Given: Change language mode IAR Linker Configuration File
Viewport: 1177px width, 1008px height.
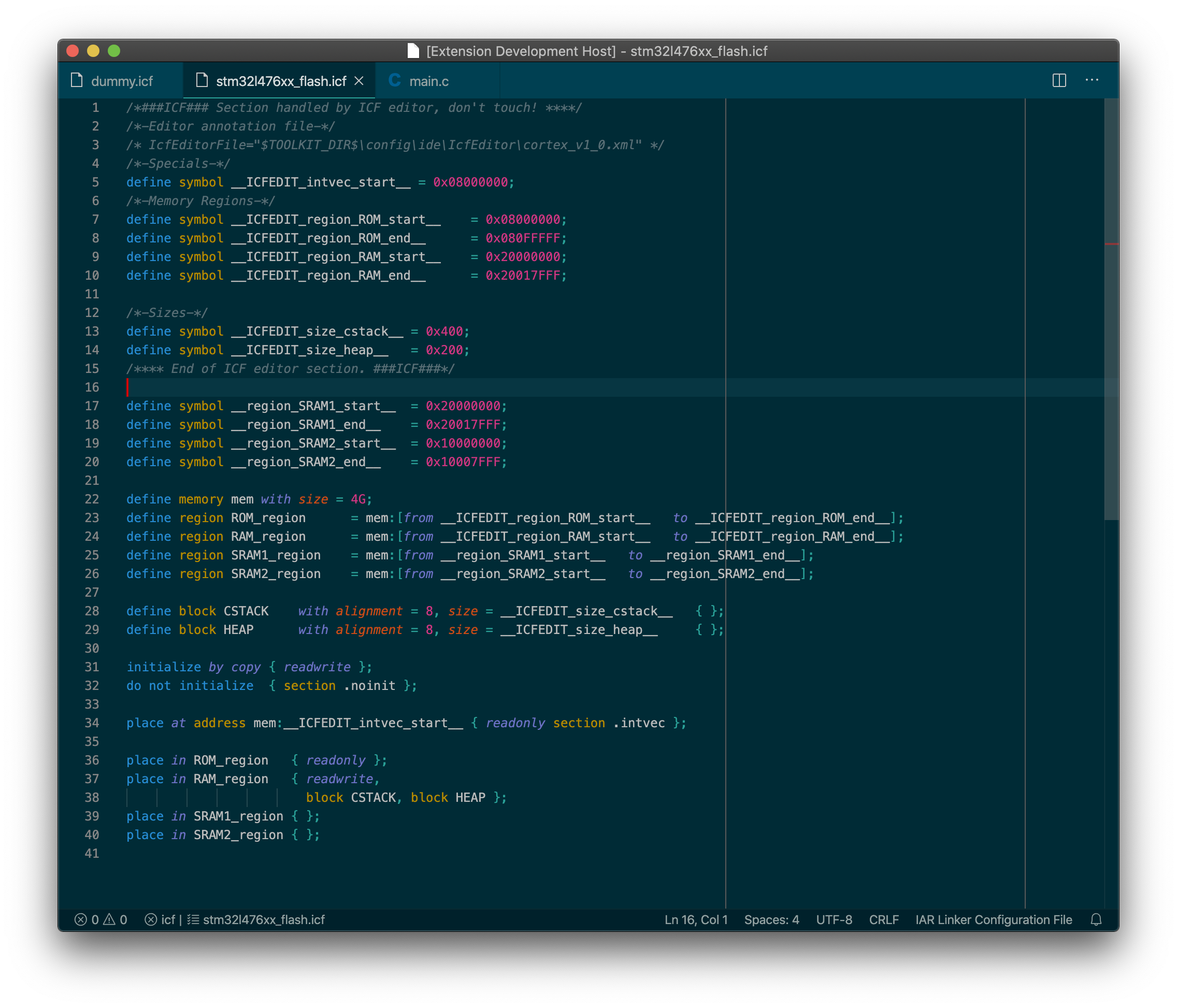Looking at the screenshot, I should click(x=994, y=920).
